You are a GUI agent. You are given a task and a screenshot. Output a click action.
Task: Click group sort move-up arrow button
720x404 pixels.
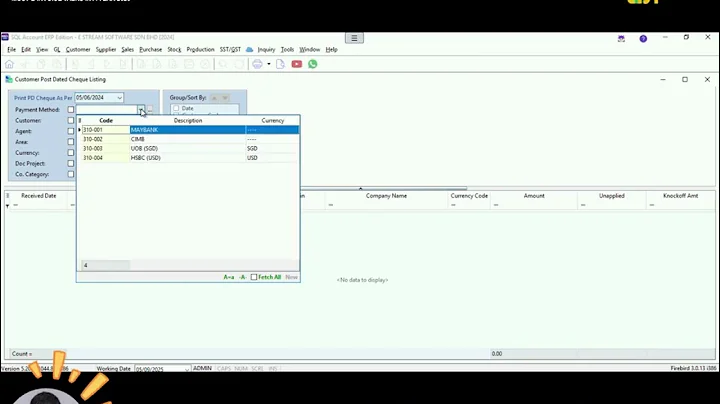click(x=214, y=98)
